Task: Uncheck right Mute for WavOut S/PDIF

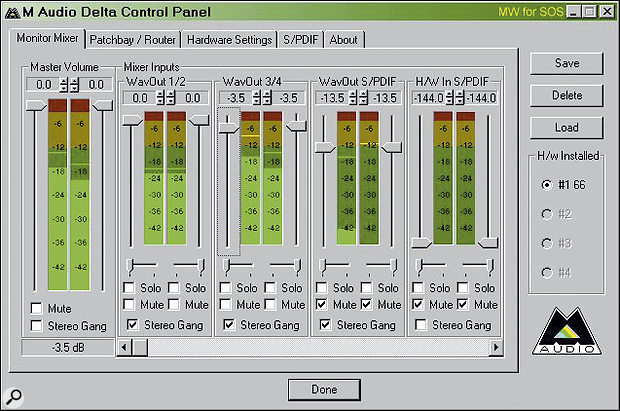Action: [367, 305]
